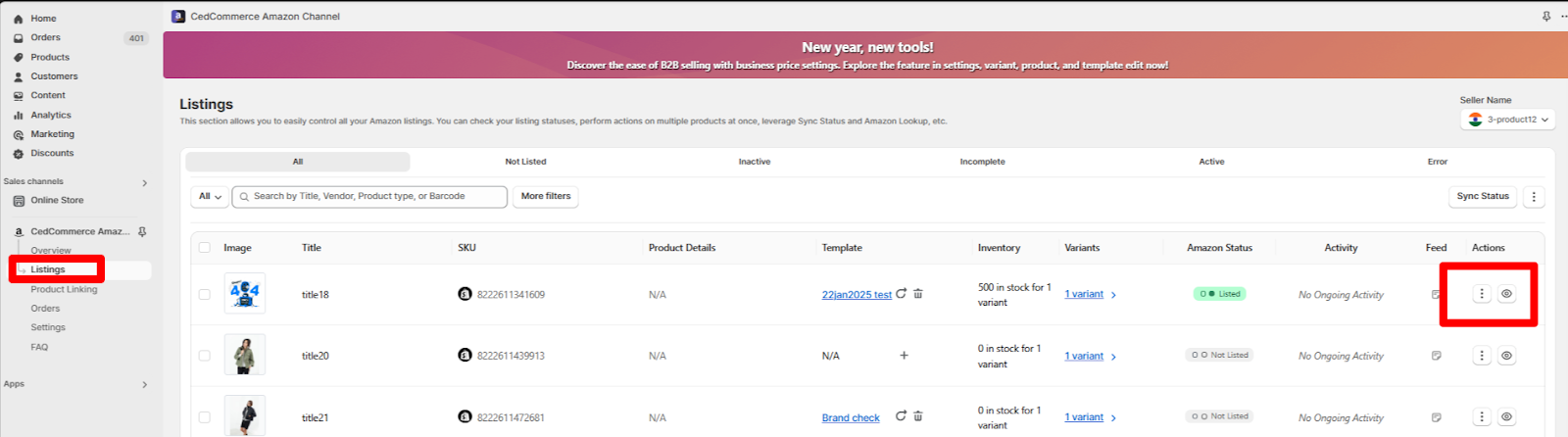Open the 1 variant link for title18
1568x437 pixels.
1084,294
